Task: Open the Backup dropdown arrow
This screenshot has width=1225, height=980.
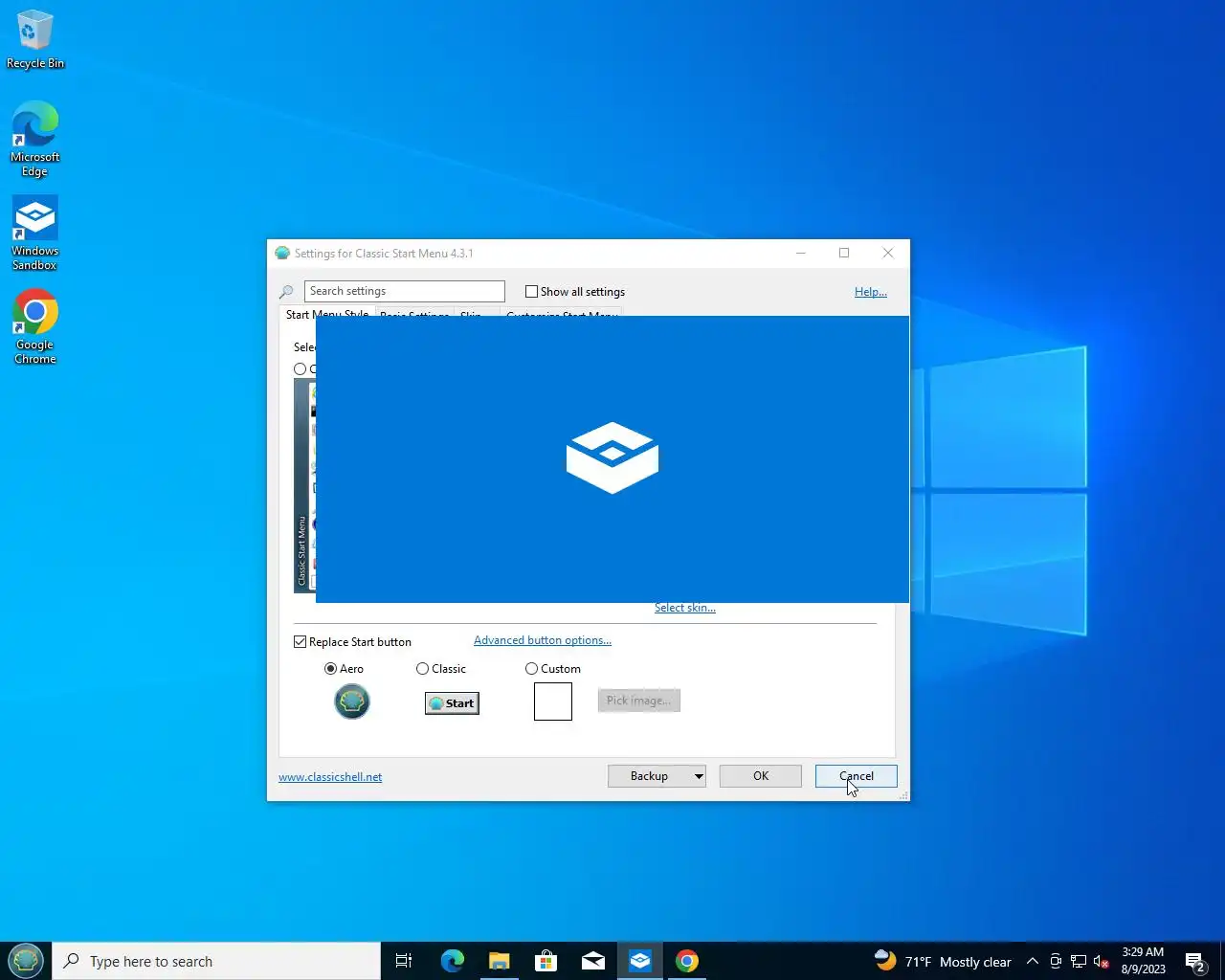Action: click(x=699, y=776)
